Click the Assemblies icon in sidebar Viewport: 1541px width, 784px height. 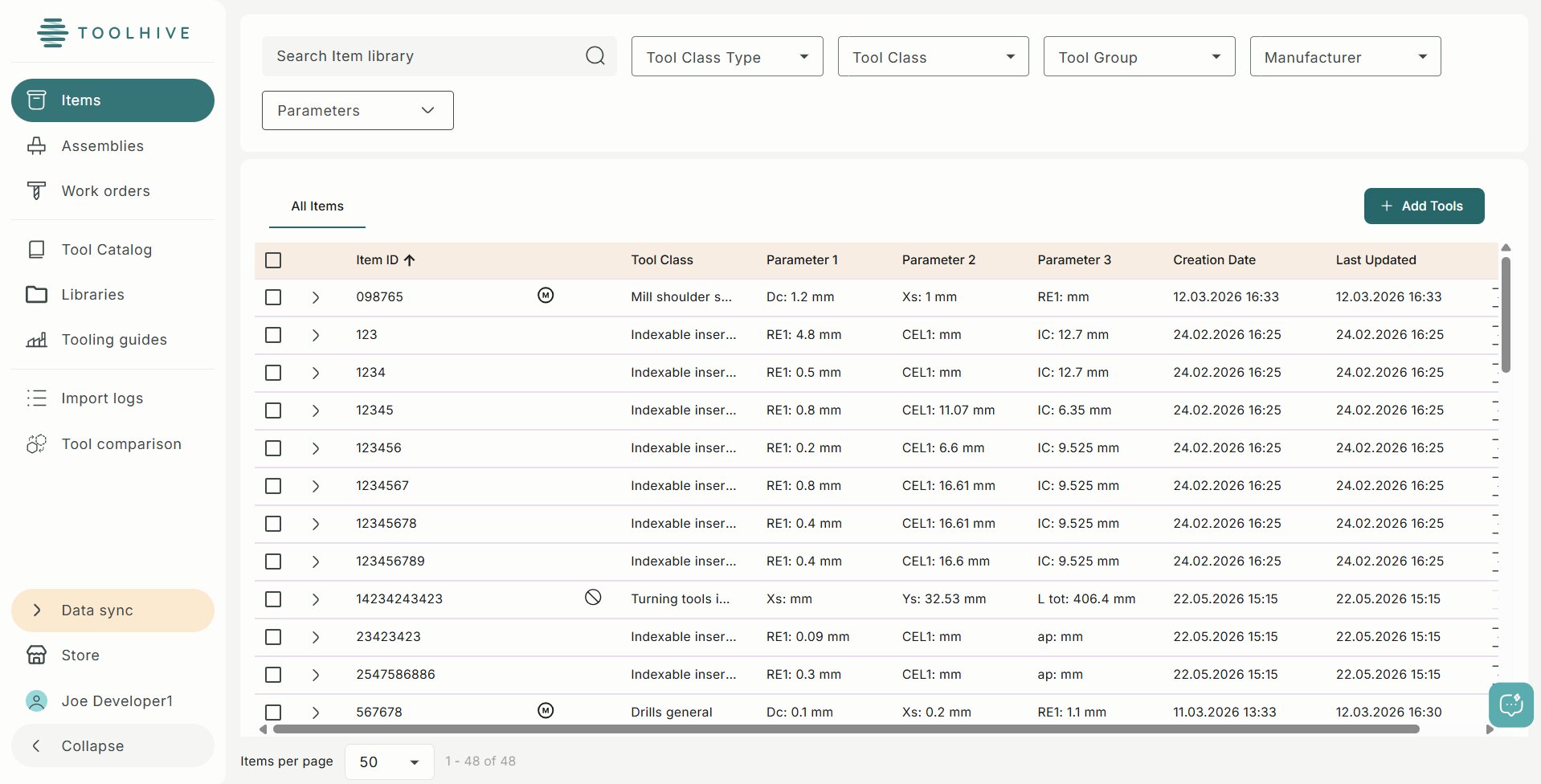point(36,146)
